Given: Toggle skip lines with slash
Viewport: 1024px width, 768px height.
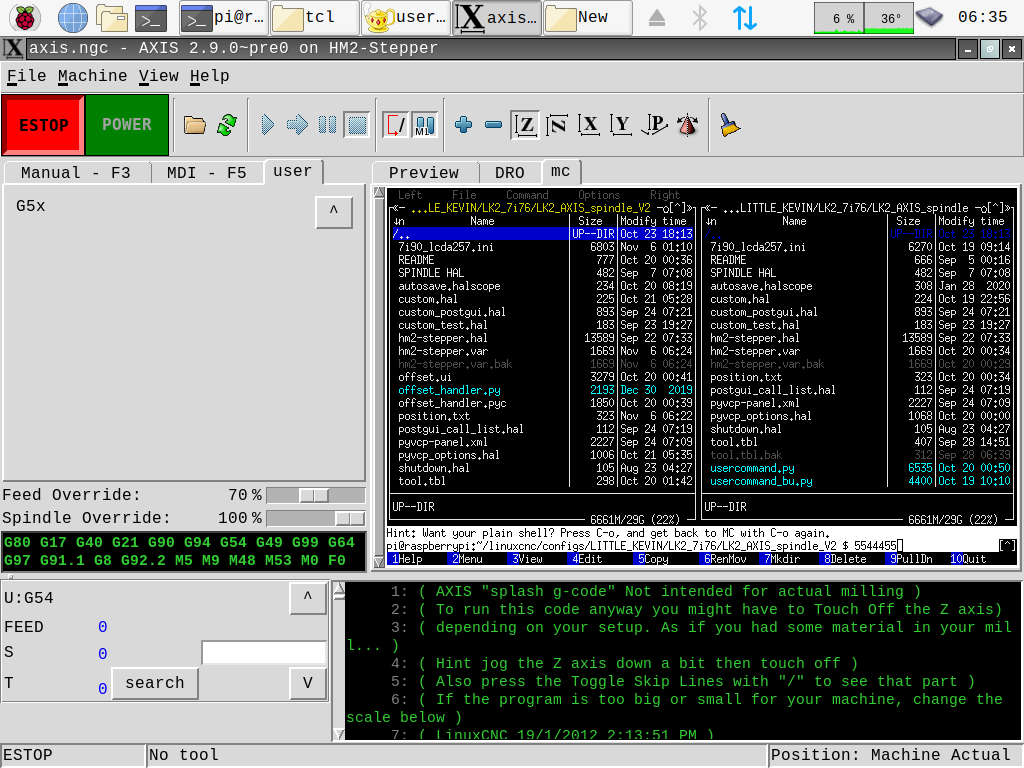Looking at the screenshot, I should tap(395, 125).
